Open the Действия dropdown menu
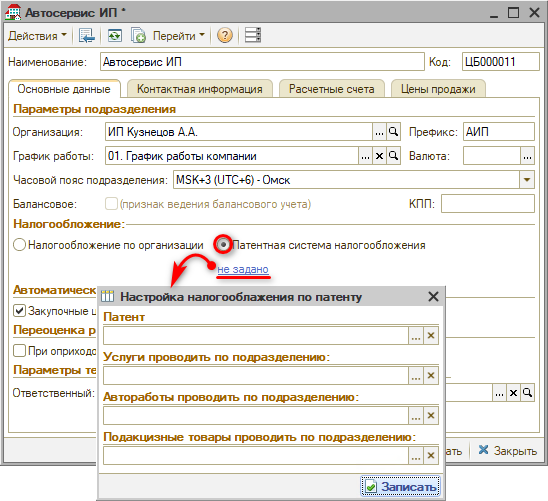 pos(37,36)
